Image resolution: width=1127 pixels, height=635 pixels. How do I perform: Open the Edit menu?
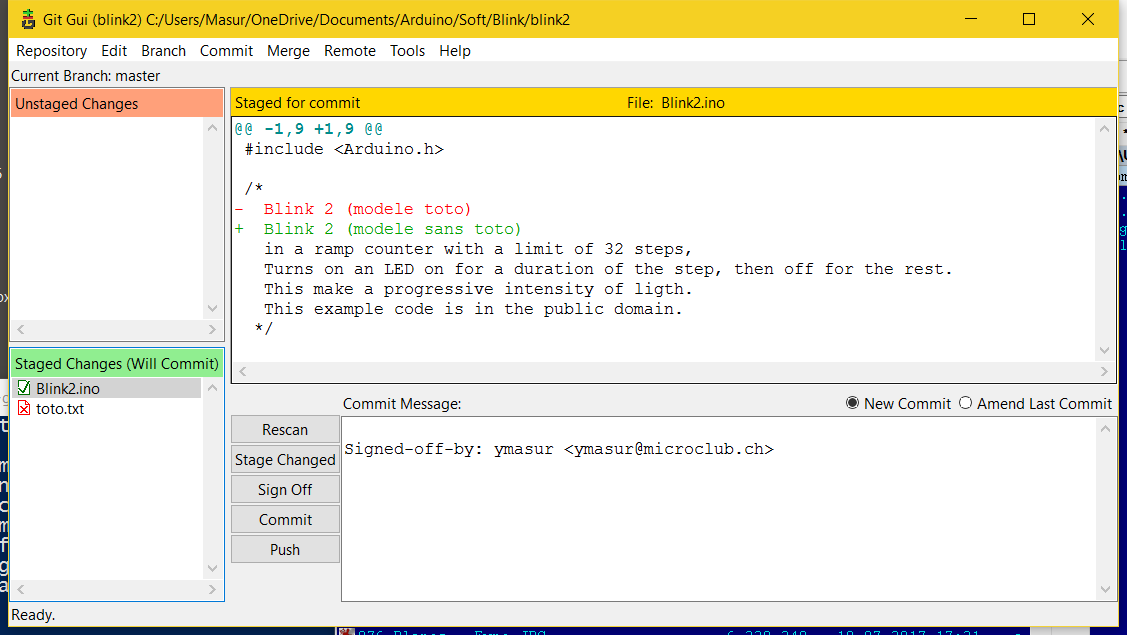(114, 51)
